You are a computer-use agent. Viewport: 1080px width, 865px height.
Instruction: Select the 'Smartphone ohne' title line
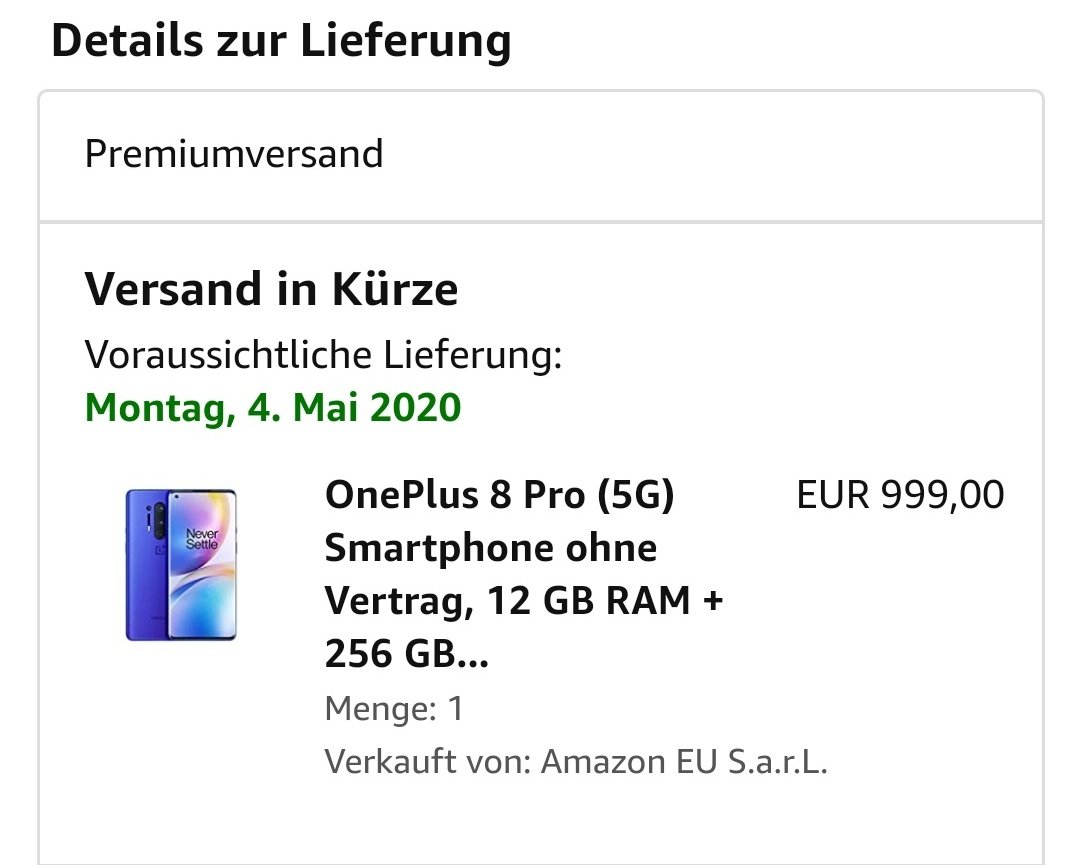pos(490,548)
